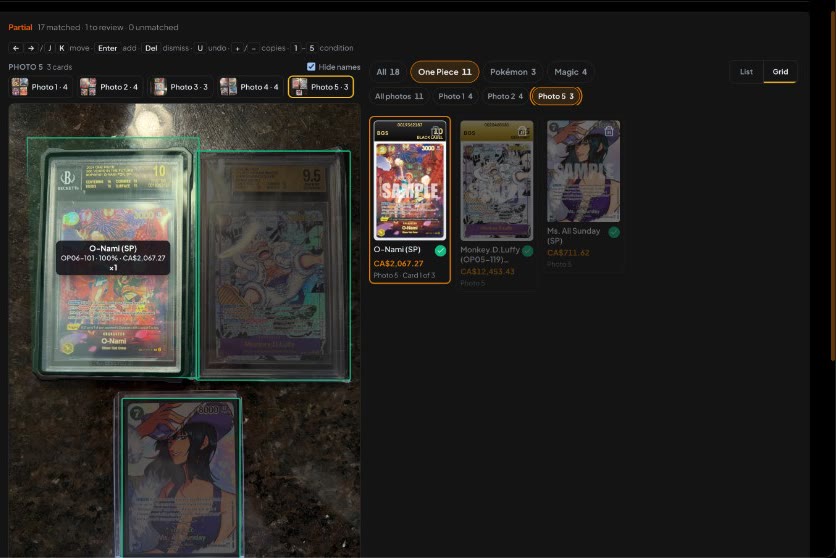The height and width of the screenshot is (558, 836).
Task: Click the left arrow key hint
Action: click(16, 48)
